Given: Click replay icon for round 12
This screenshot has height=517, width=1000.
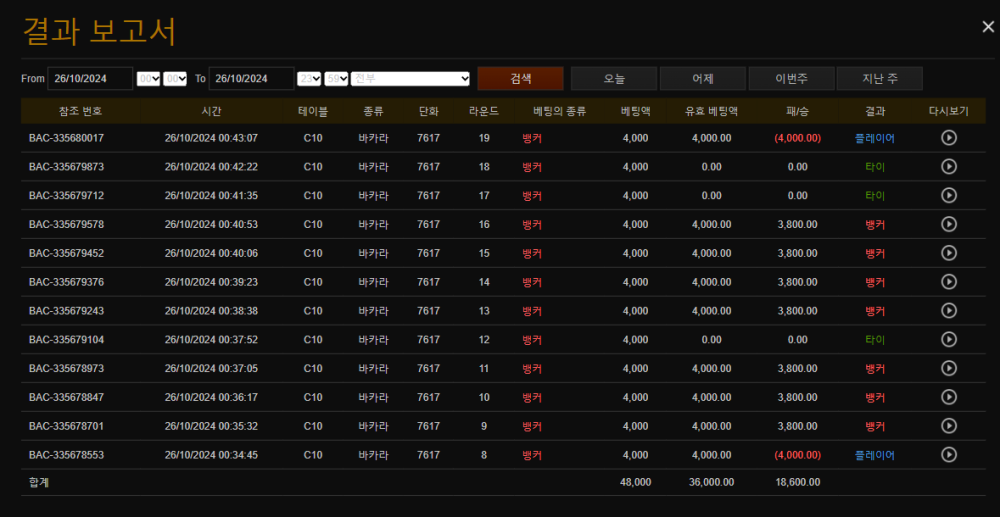Looking at the screenshot, I should pyautogui.click(x=949, y=340).
